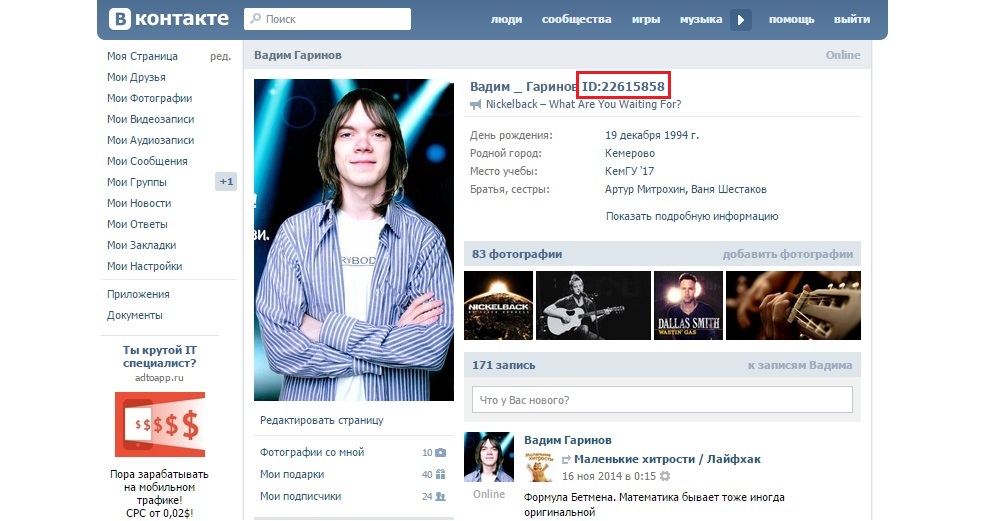Click the gear icon beside the post date

coord(665,477)
